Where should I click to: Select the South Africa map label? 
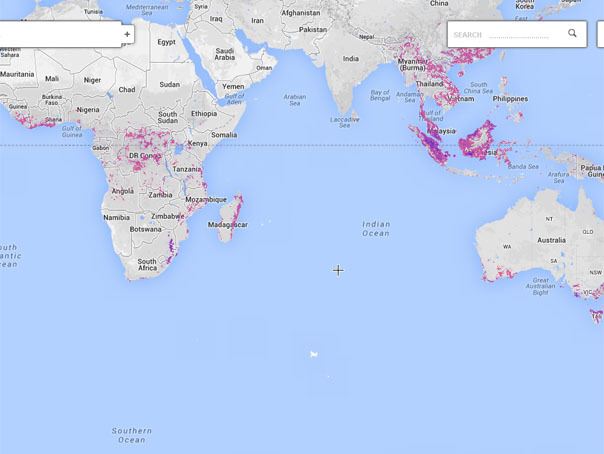click(x=147, y=265)
